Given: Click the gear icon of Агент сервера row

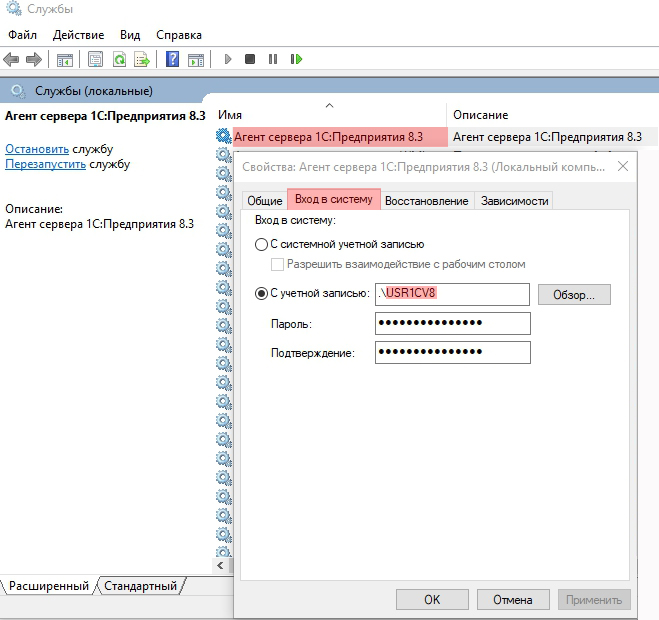Looking at the screenshot, I should (223, 137).
